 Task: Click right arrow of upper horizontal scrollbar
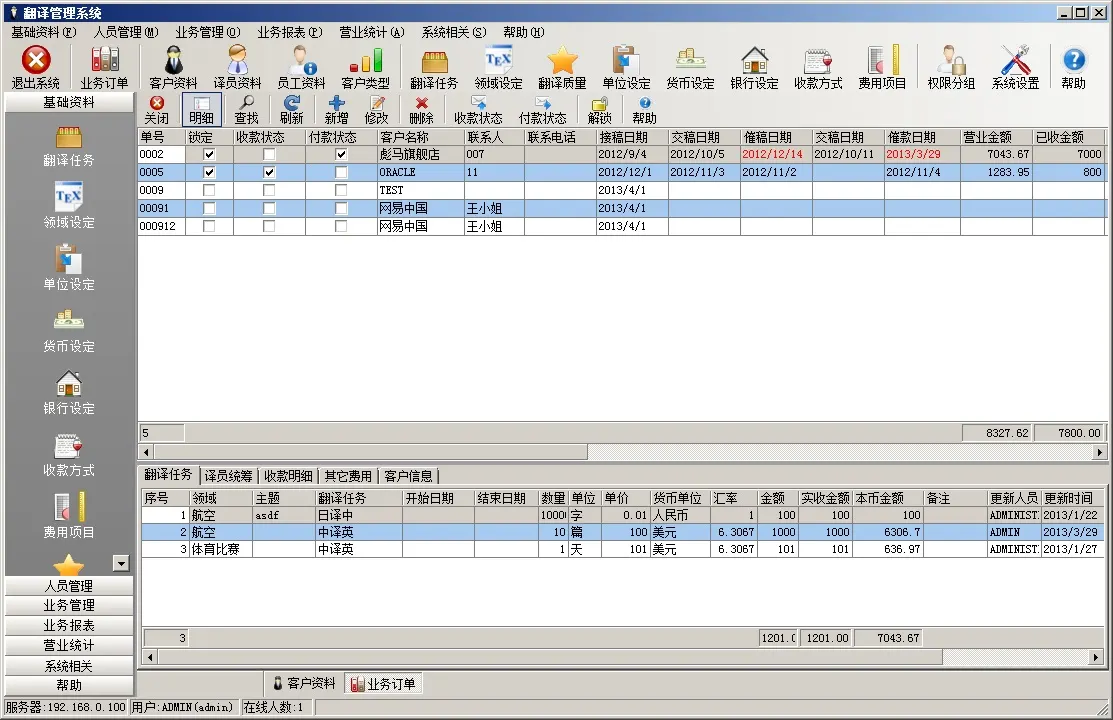coord(1100,452)
